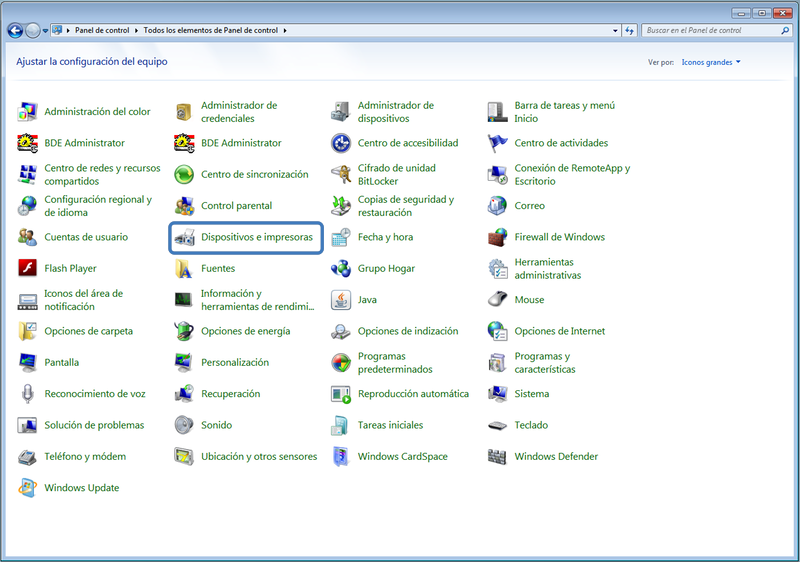Open Ubicación y otros sensores link
This screenshot has width=800, height=562.
[x=259, y=457]
